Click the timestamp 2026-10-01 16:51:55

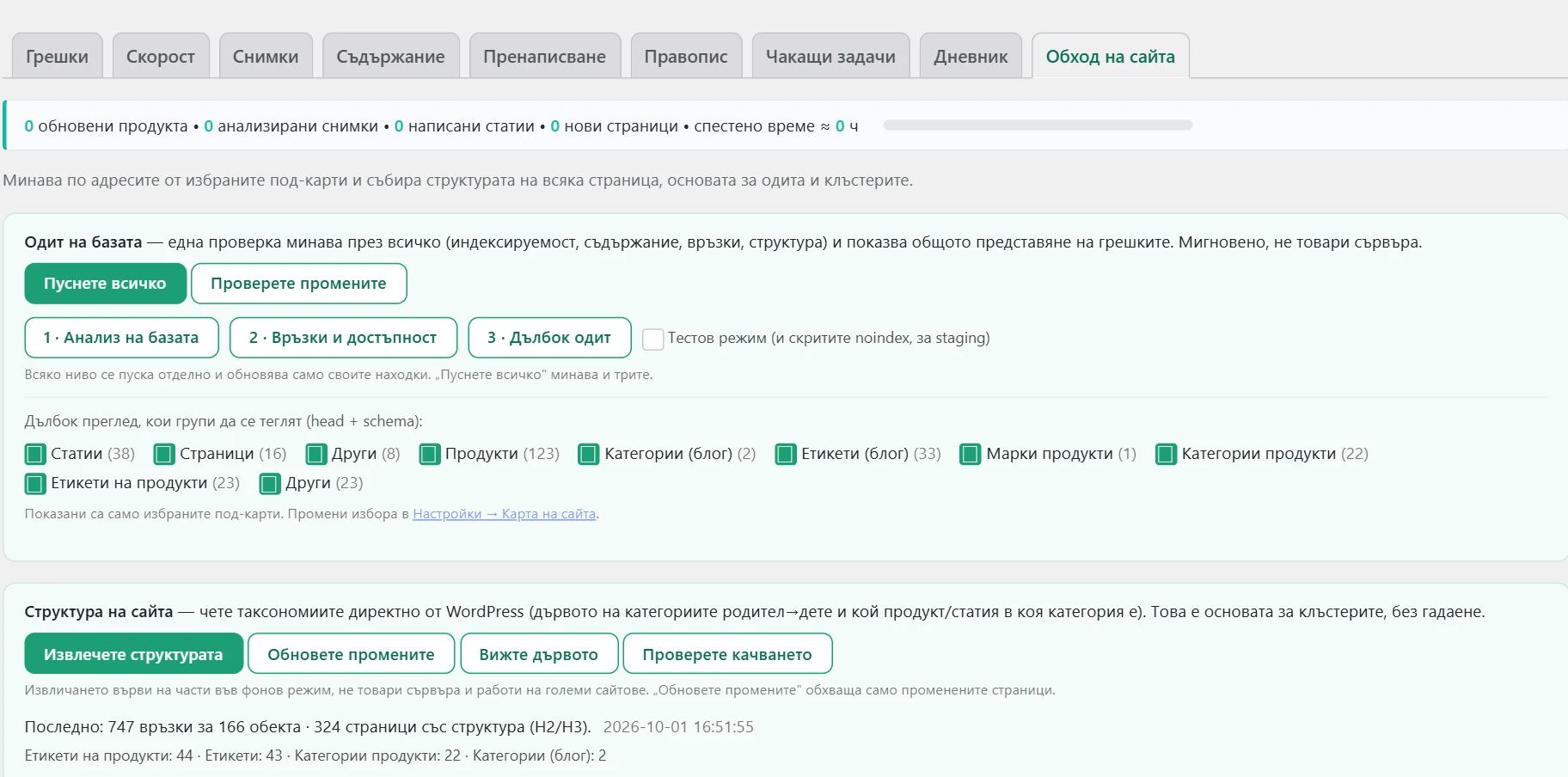pyautogui.click(x=678, y=727)
